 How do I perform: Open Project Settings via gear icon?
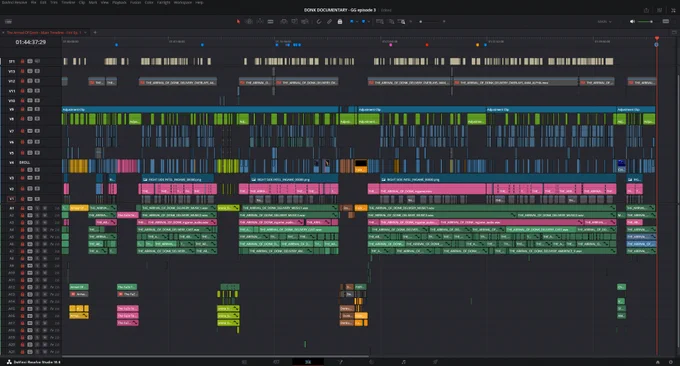[x=671, y=362]
